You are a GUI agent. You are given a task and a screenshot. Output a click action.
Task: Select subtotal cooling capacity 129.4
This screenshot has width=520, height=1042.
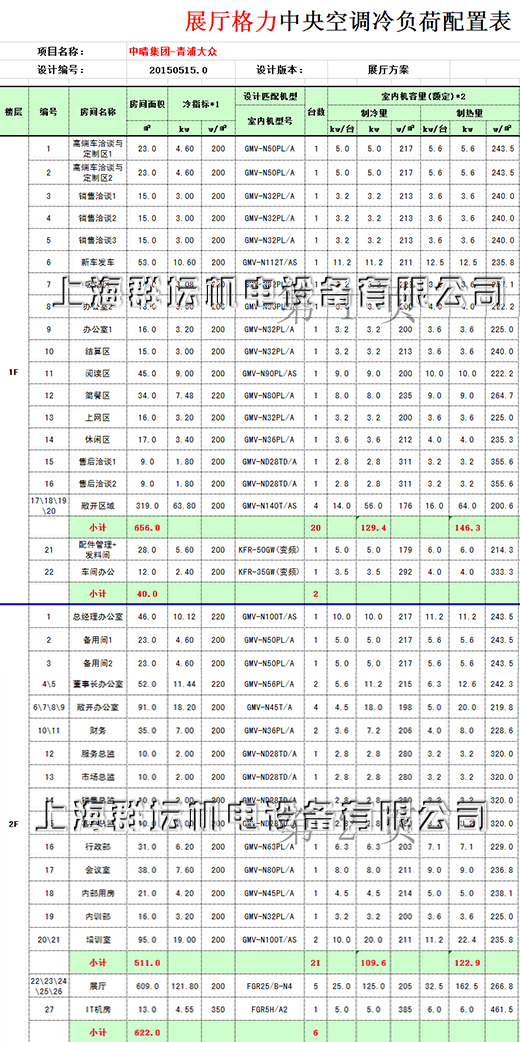click(374, 526)
